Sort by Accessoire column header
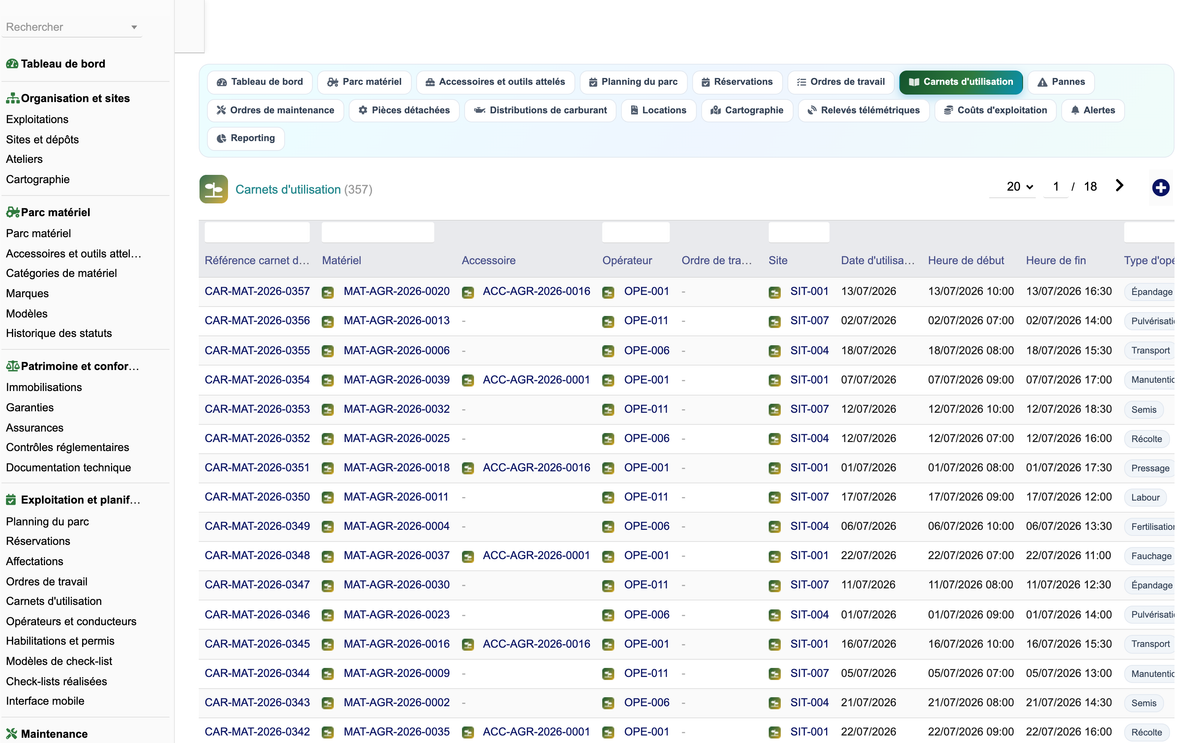 click(x=489, y=261)
